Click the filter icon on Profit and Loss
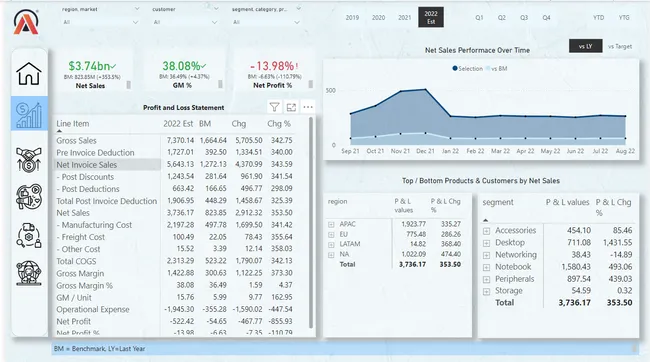Screen dimensions: 650x362 (x=274, y=107)
